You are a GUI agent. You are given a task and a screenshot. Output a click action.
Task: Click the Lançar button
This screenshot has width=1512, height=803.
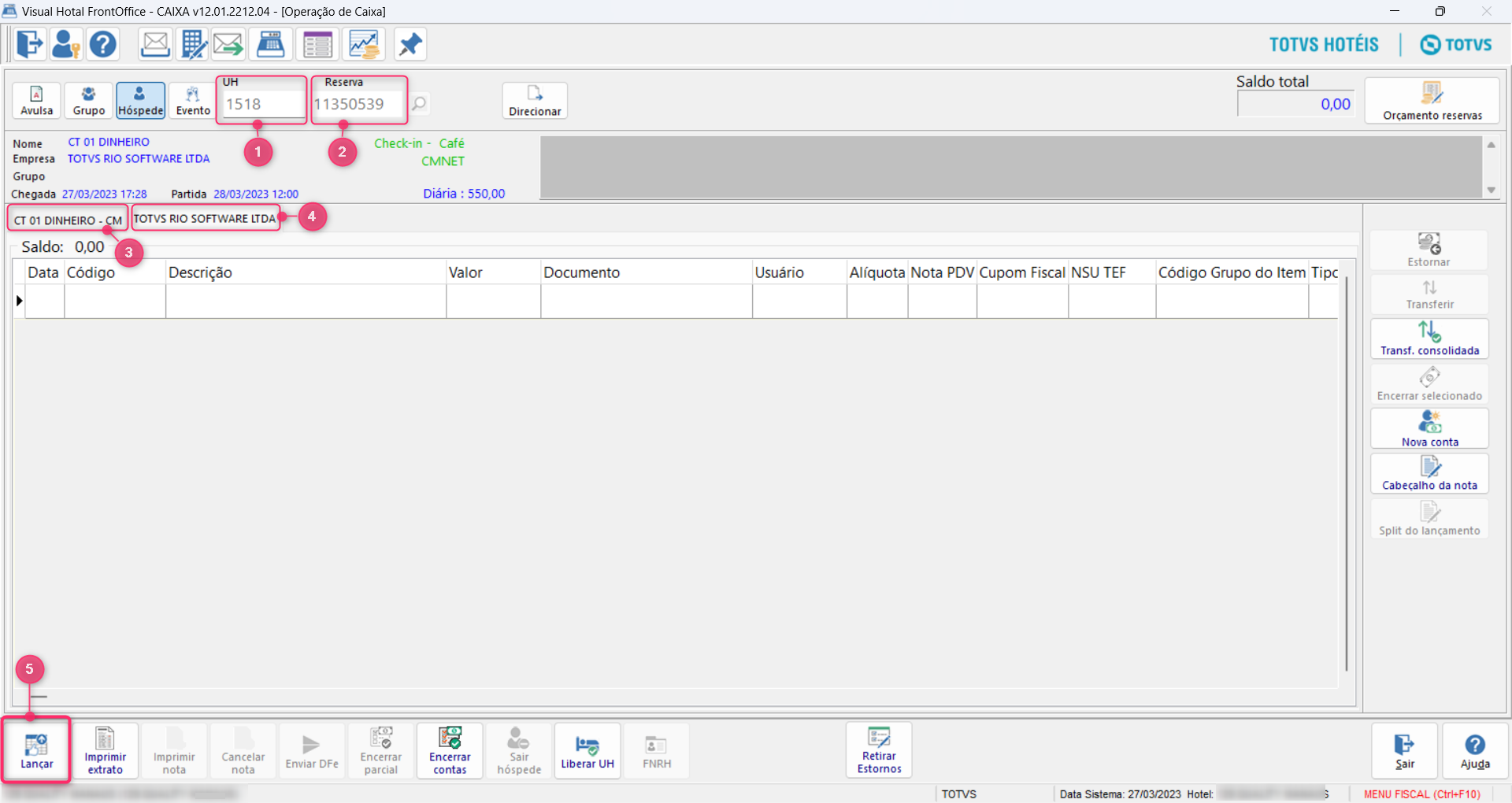click(37, 750)
